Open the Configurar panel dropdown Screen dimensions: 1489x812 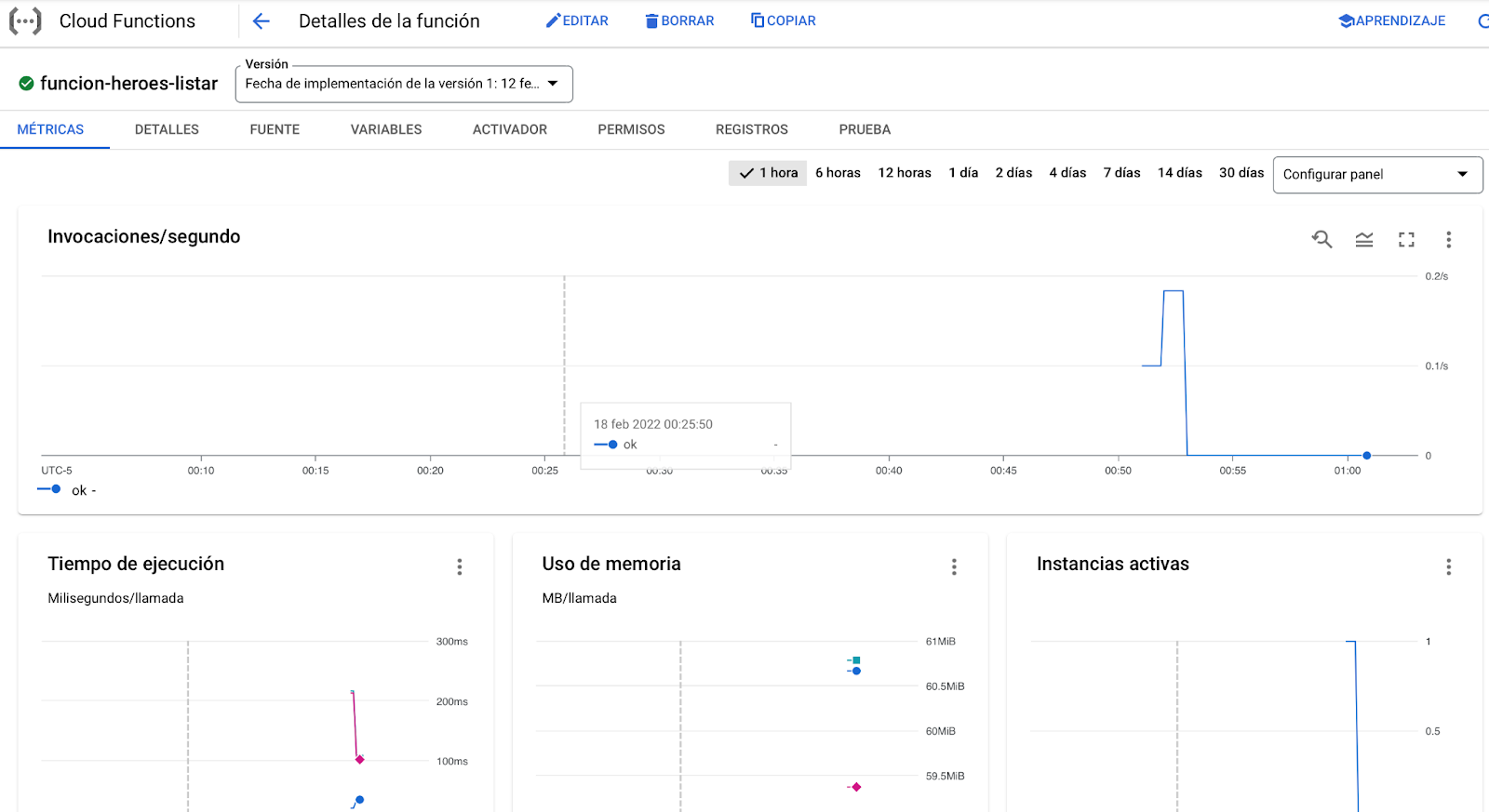coord(1377,175)
